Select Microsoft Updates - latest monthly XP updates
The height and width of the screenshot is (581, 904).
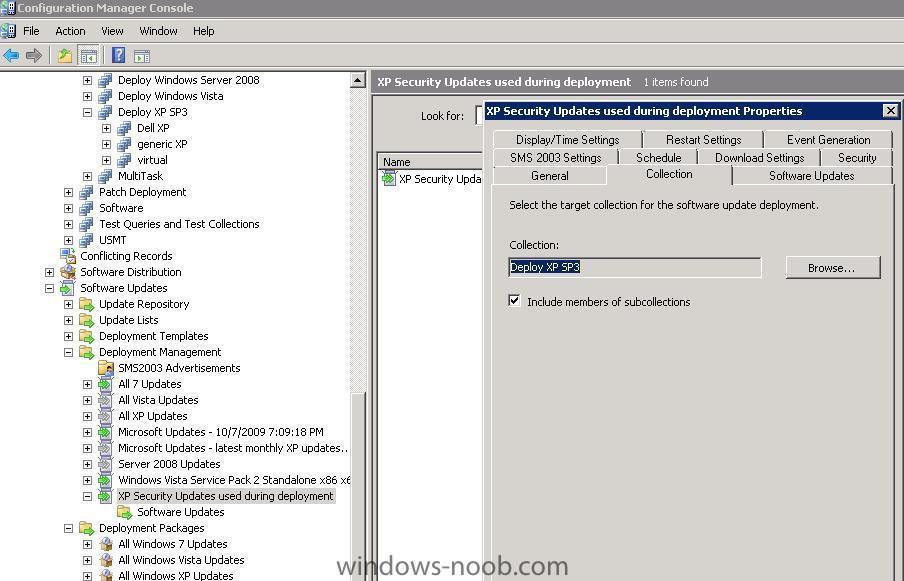(233, 448)
